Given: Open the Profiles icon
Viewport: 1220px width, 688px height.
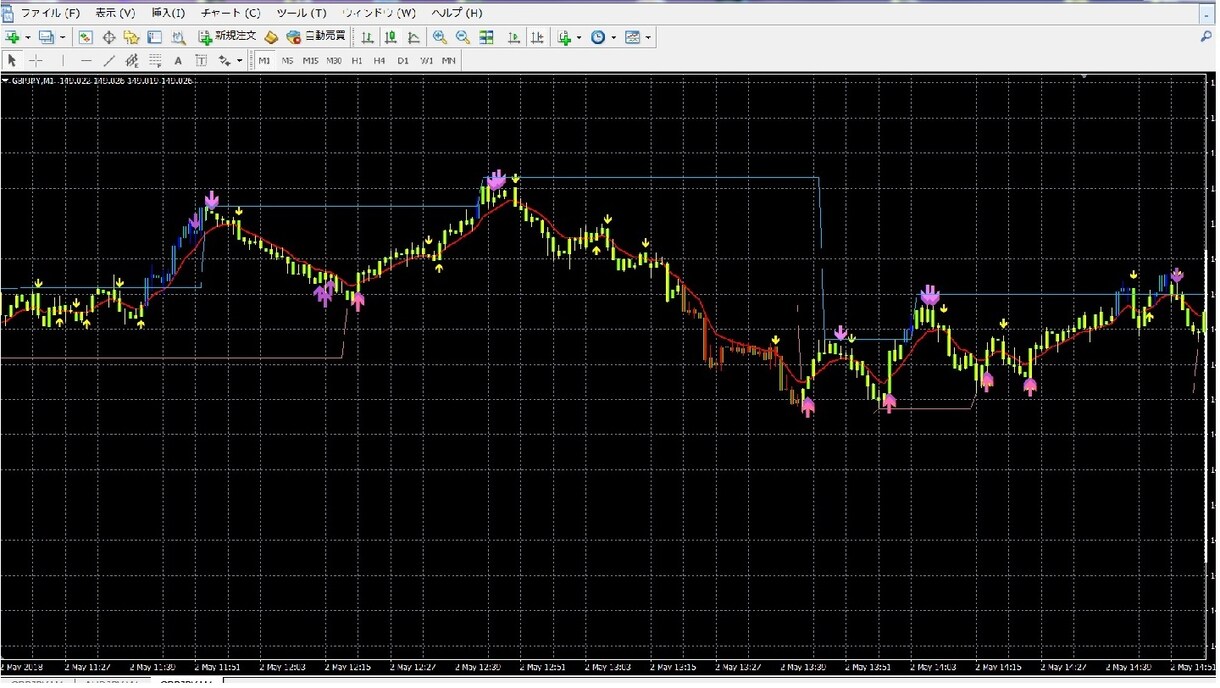Looking at the screenshot, I should click(x=46, y=37).
